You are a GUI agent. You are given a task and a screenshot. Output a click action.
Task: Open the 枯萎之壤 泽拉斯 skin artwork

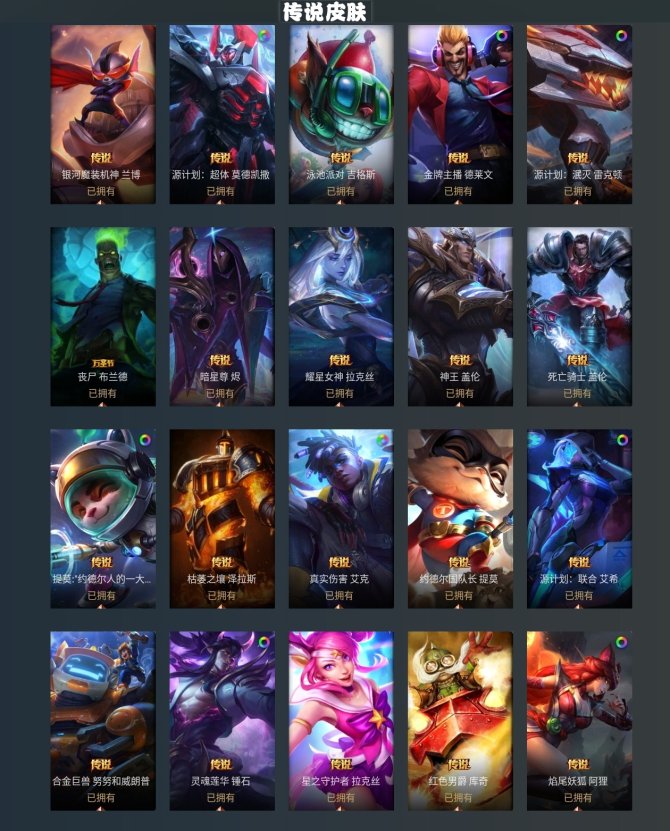tap(222, 518)
